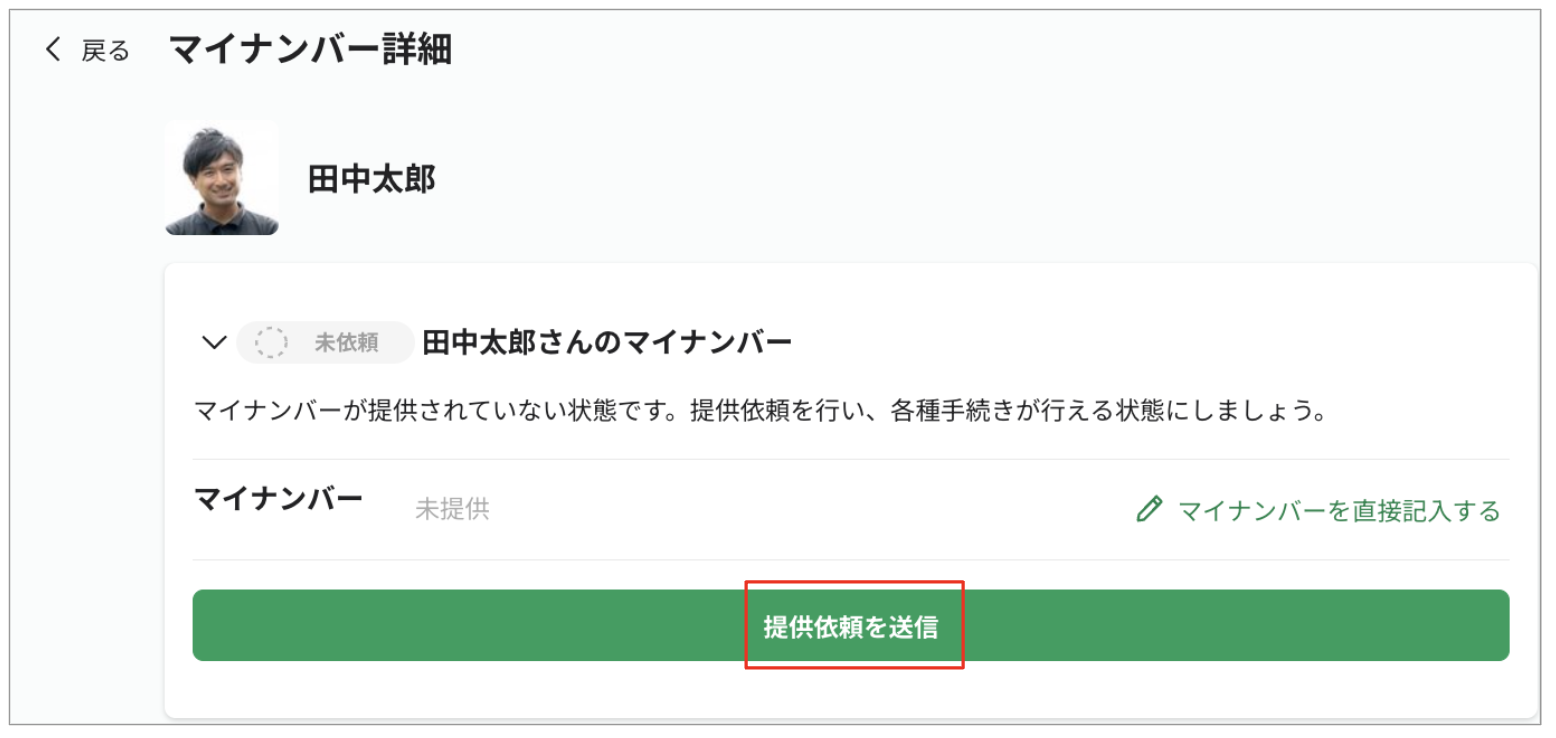Click the dashed circle status icon
Image resolution: width=1556 pixels, height=738 pixels.
[271, 342]
